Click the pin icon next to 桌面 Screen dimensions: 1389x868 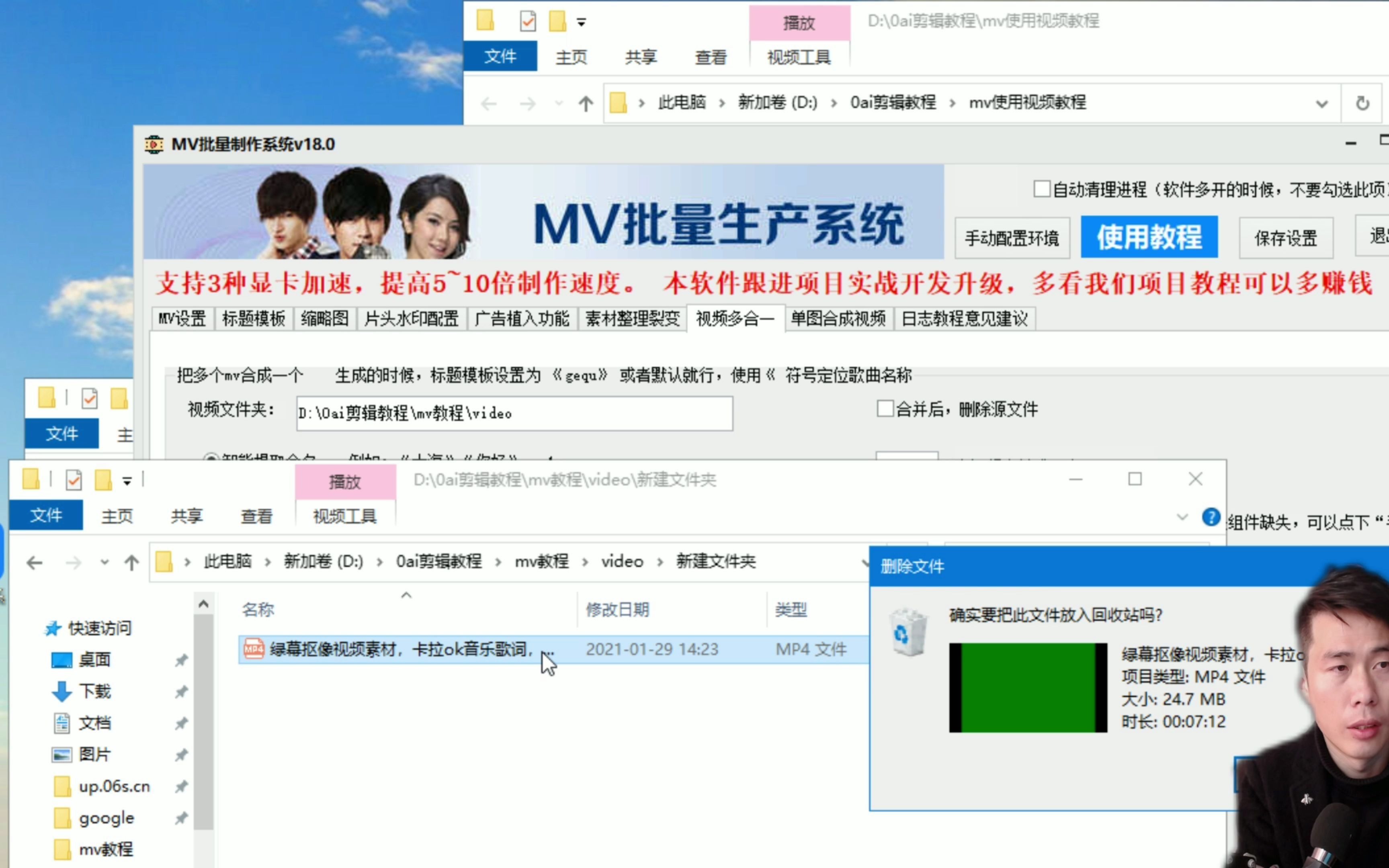pos(181,660)
